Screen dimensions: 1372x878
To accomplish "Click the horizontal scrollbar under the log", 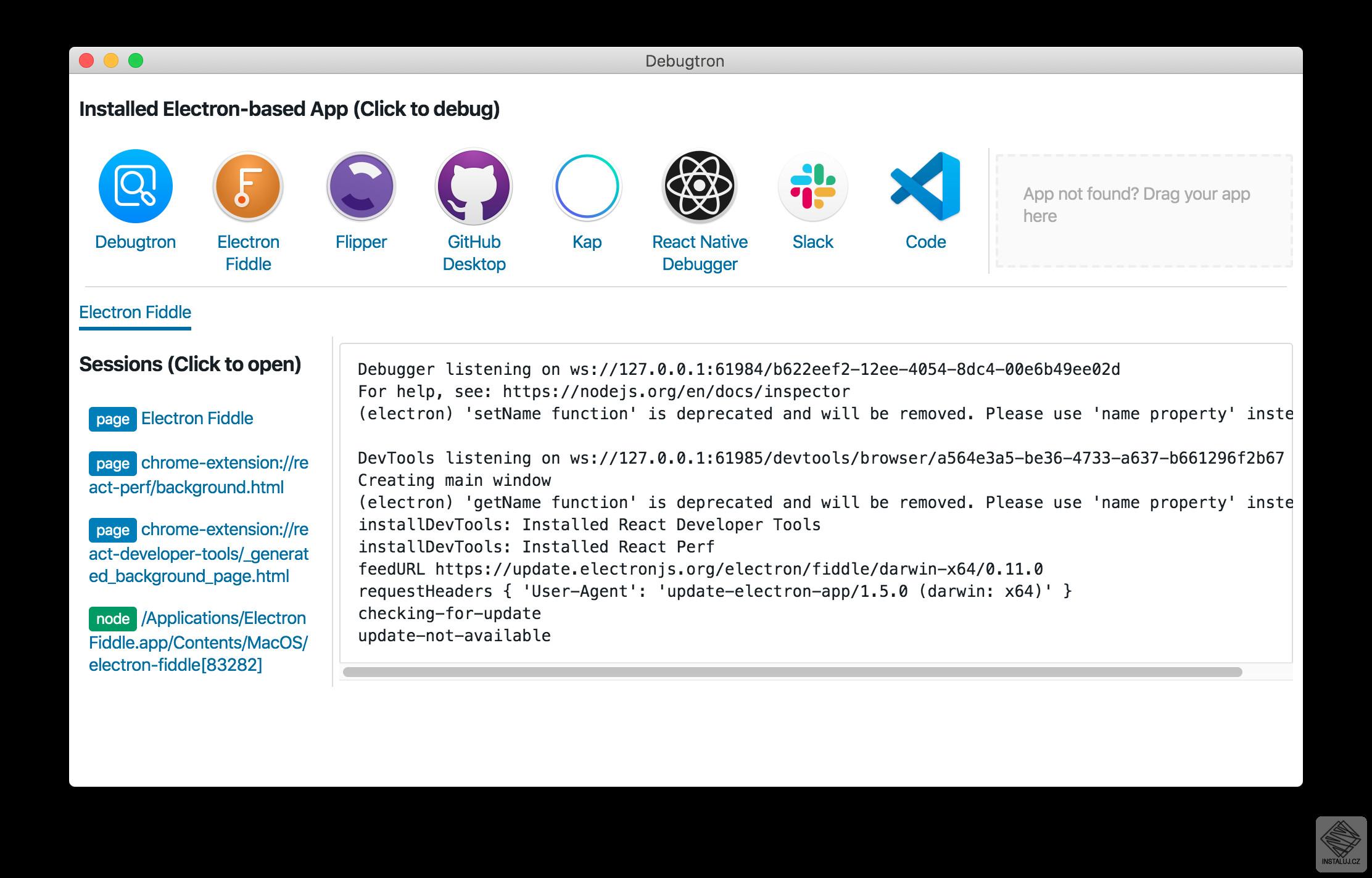I will (x=792, y=672).
